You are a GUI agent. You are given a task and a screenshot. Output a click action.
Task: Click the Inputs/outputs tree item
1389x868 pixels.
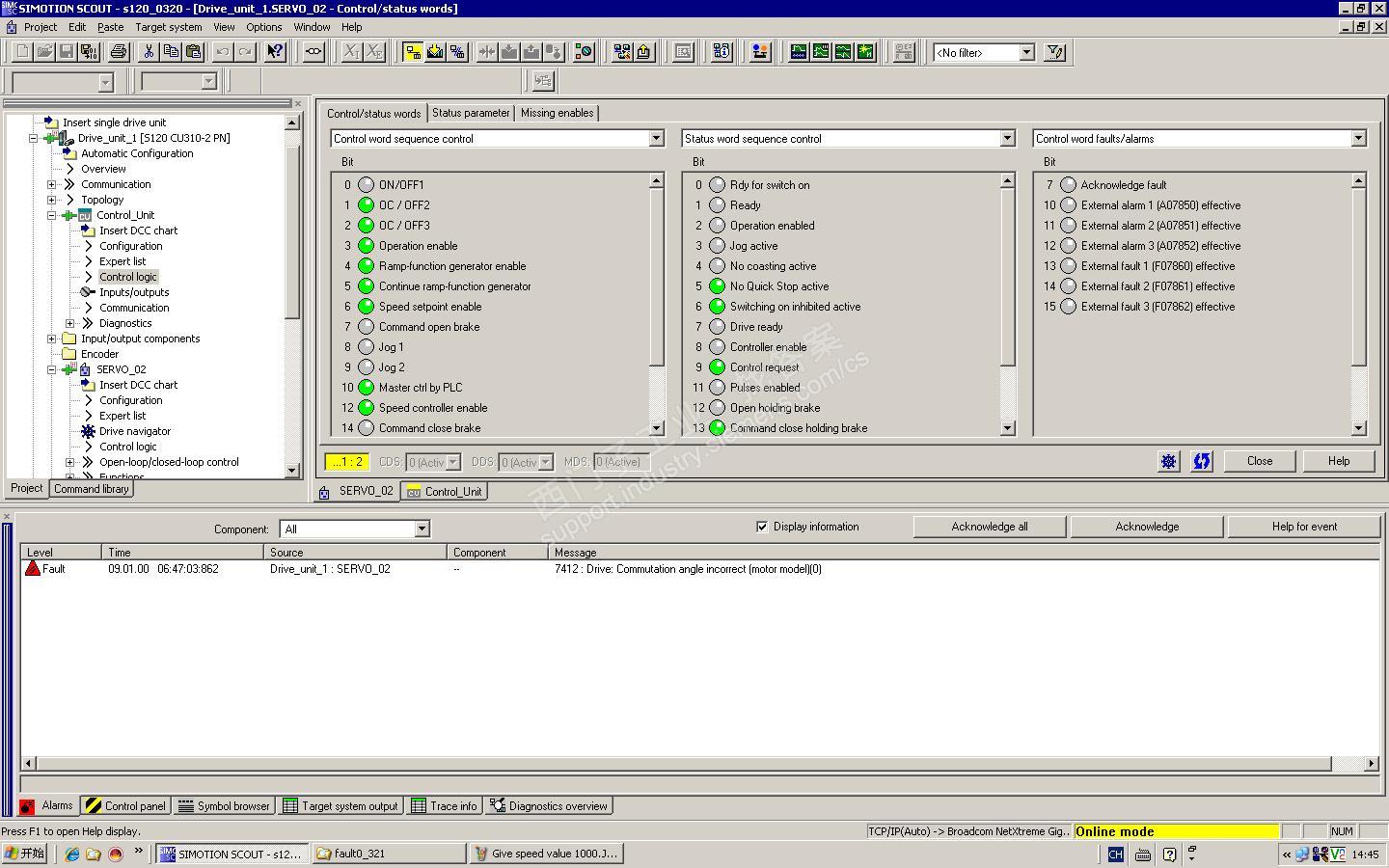point(134,292)
